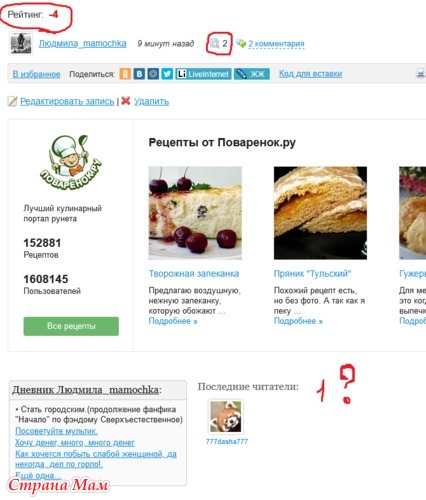The width and height of the screenshot is (426, 500).
Task: Share to LiveInternet button
Action: tap(203, 74)
